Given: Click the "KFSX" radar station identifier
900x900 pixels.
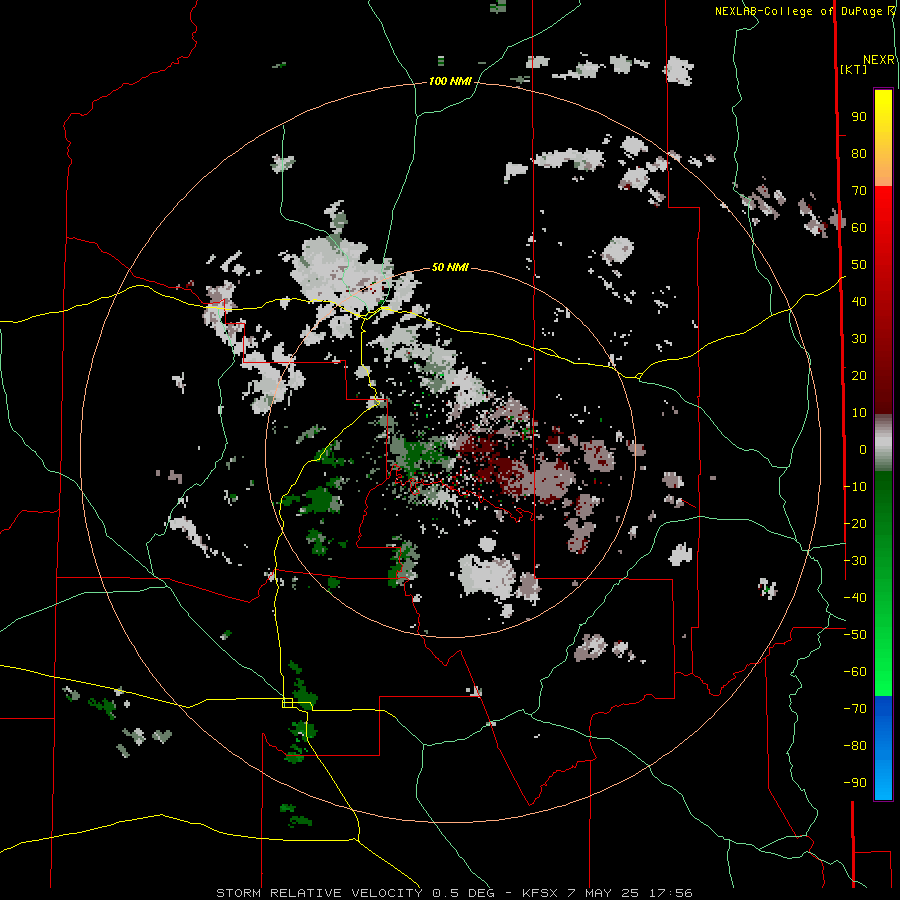Looking at the screenshot, I should pyautogui.click(x=541, y=893).
